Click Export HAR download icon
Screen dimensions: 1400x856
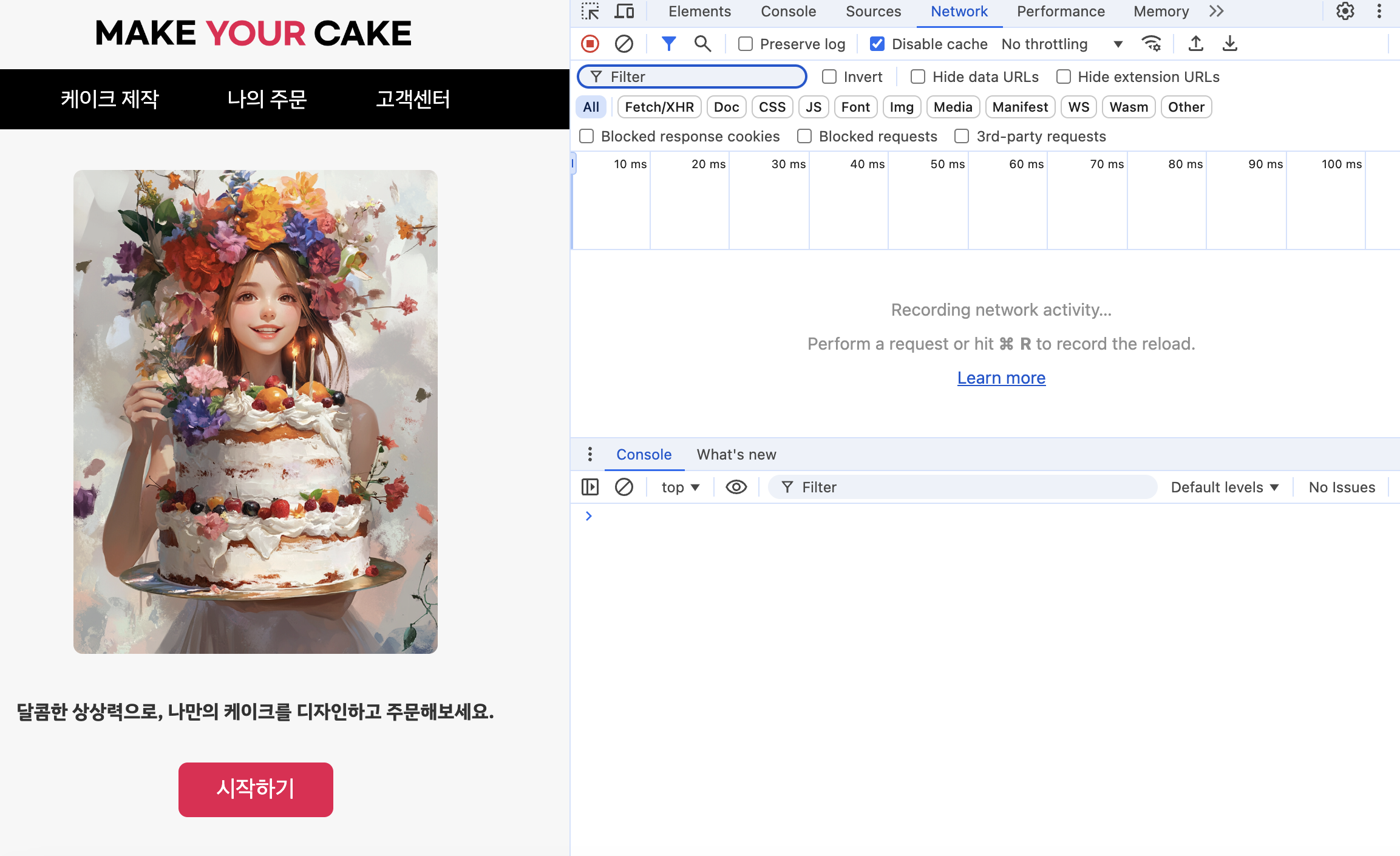click(x=1229, y=44)
